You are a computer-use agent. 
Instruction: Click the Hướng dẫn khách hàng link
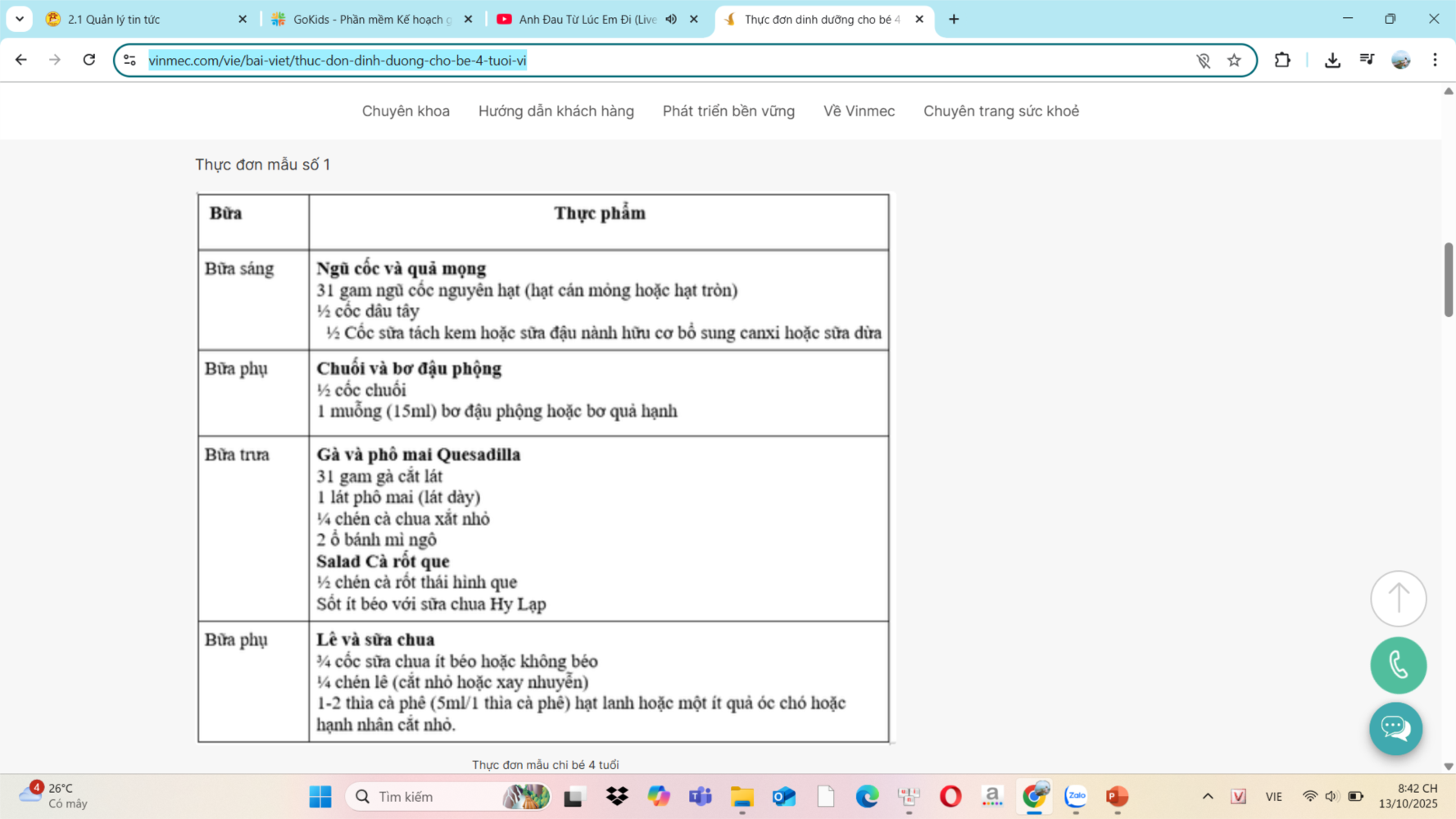tap(556, 111)
